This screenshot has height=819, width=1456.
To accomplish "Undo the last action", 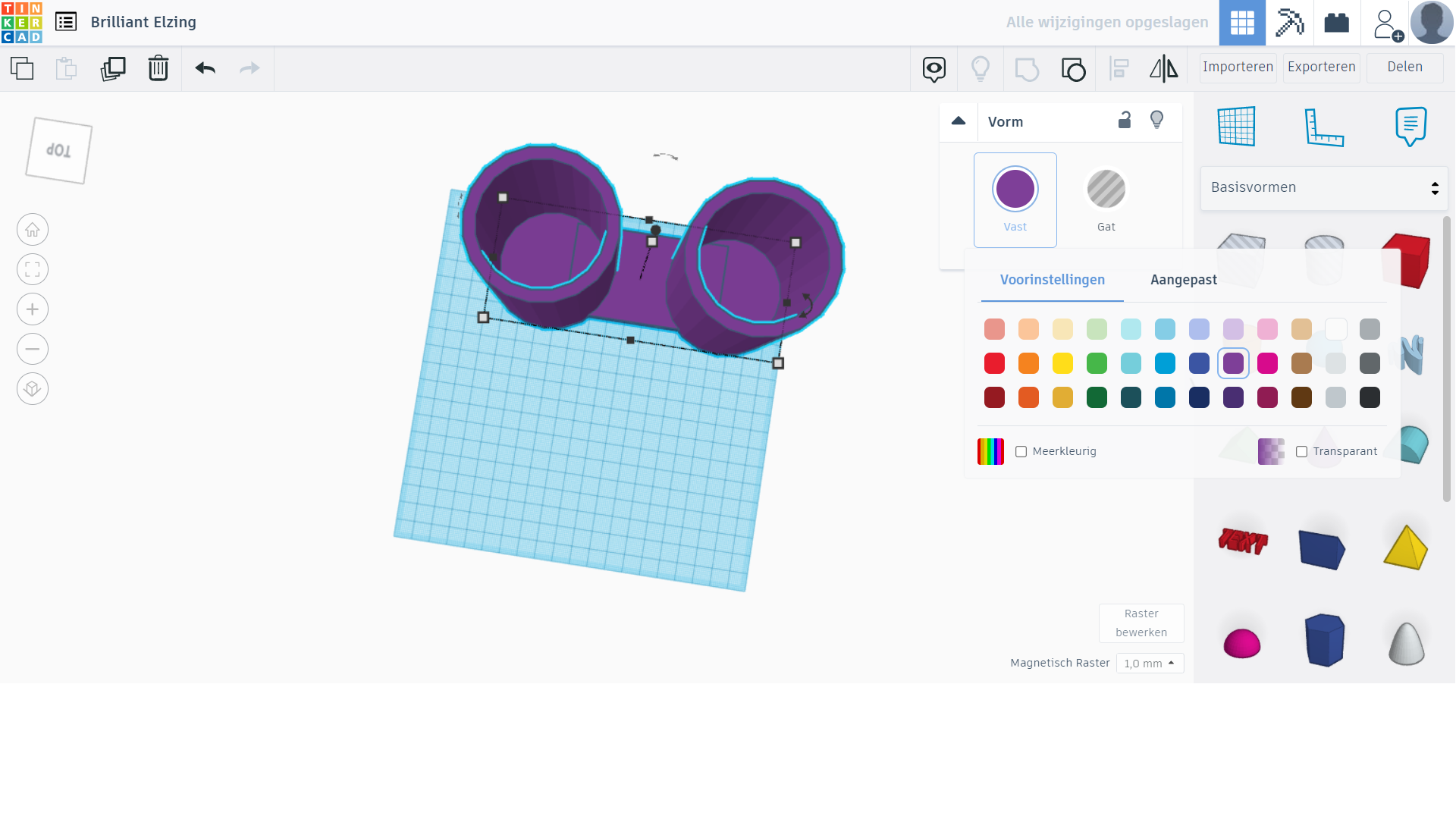I will pyautogui.click(x=206, y=68).
